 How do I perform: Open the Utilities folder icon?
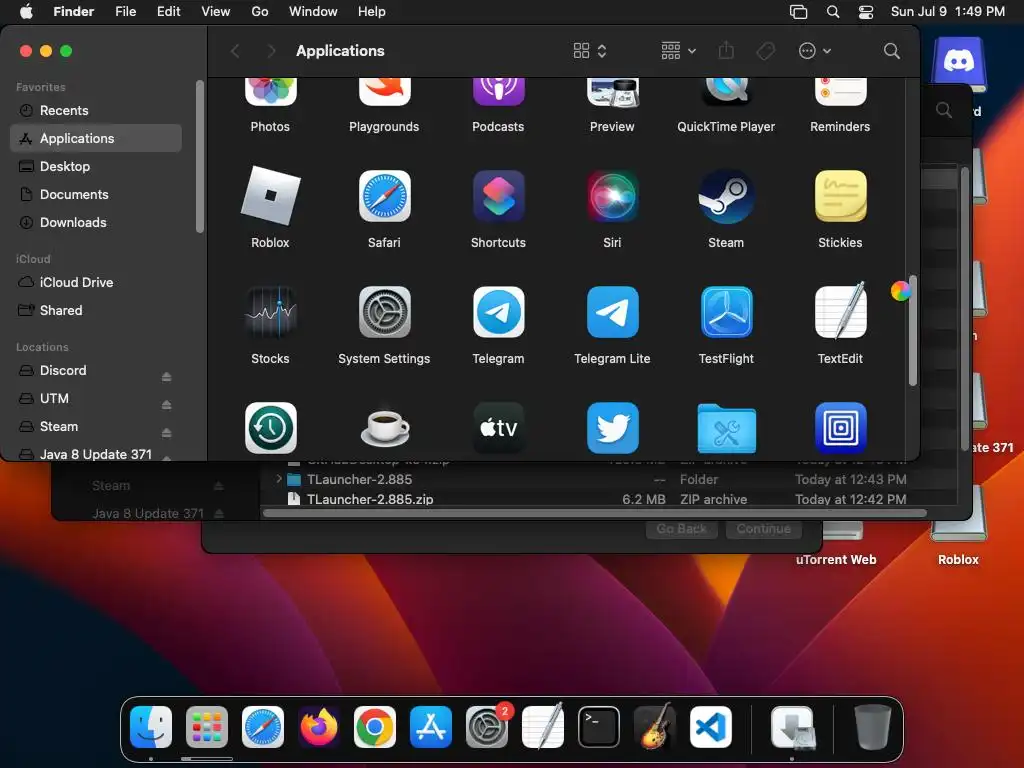click(x=726, y=428)
